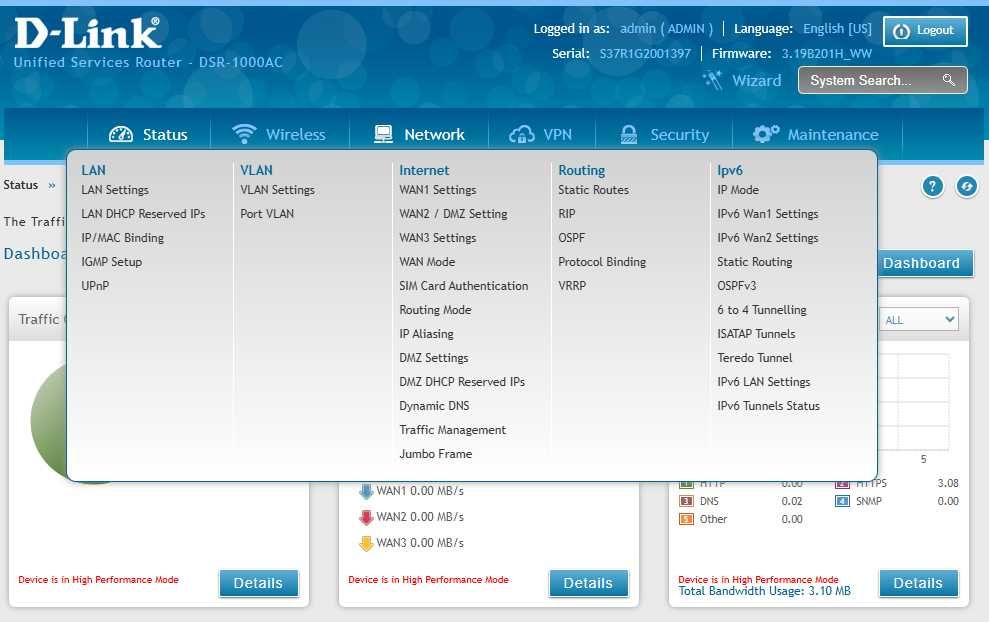Open WAN1 Settings

(438, 190)
